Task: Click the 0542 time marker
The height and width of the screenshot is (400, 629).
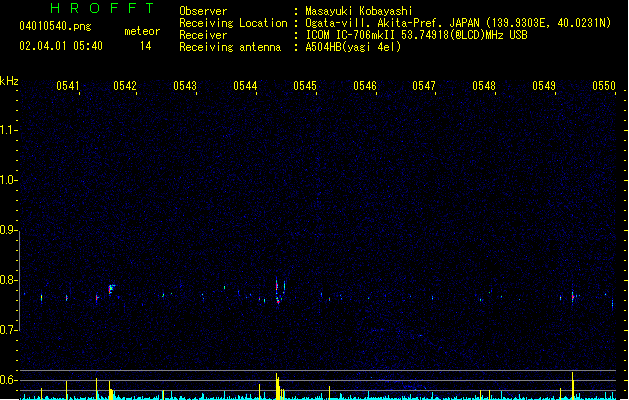Action: [x=125, y=86]
